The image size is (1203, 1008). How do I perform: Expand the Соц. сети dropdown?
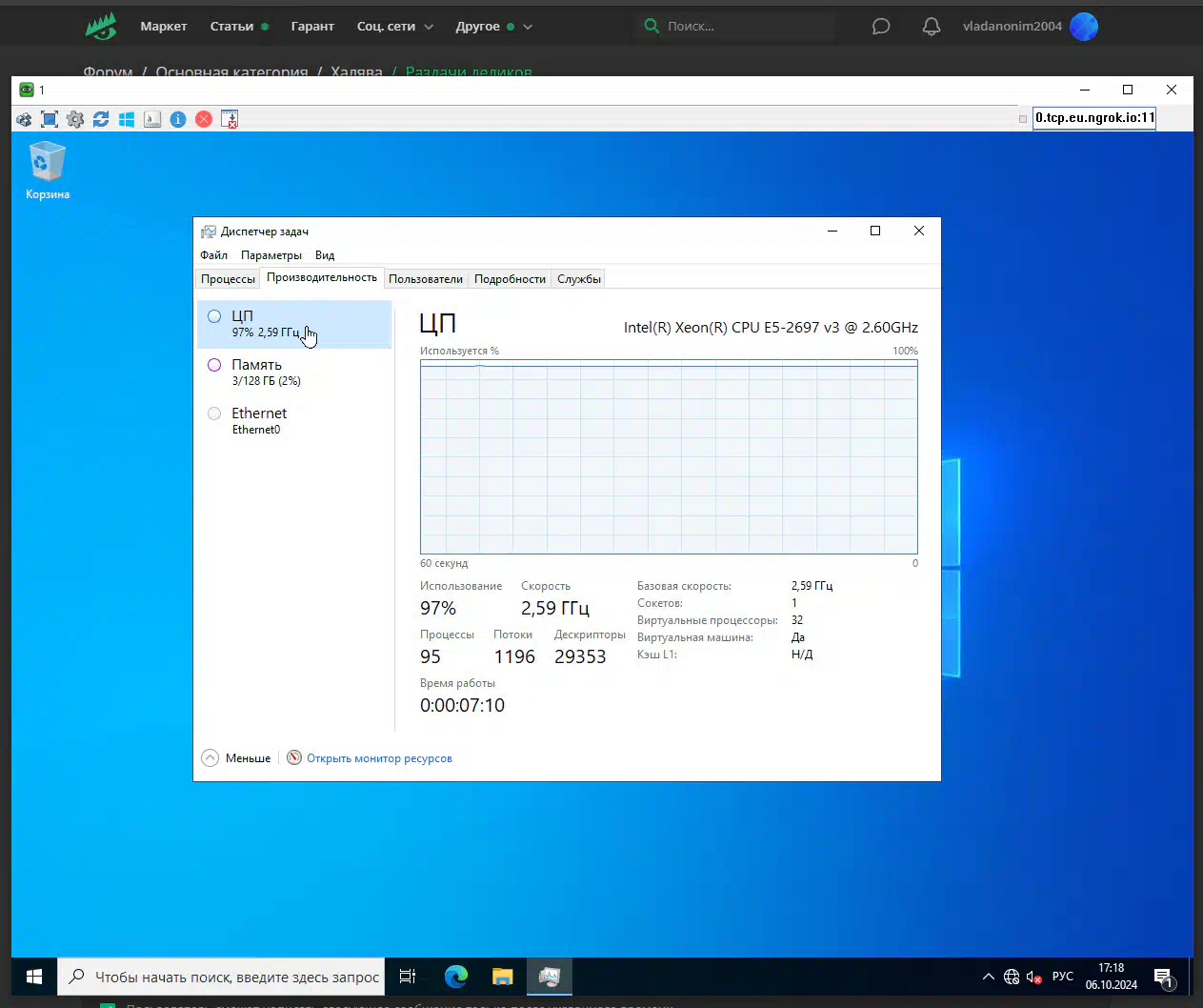[394, 27]
